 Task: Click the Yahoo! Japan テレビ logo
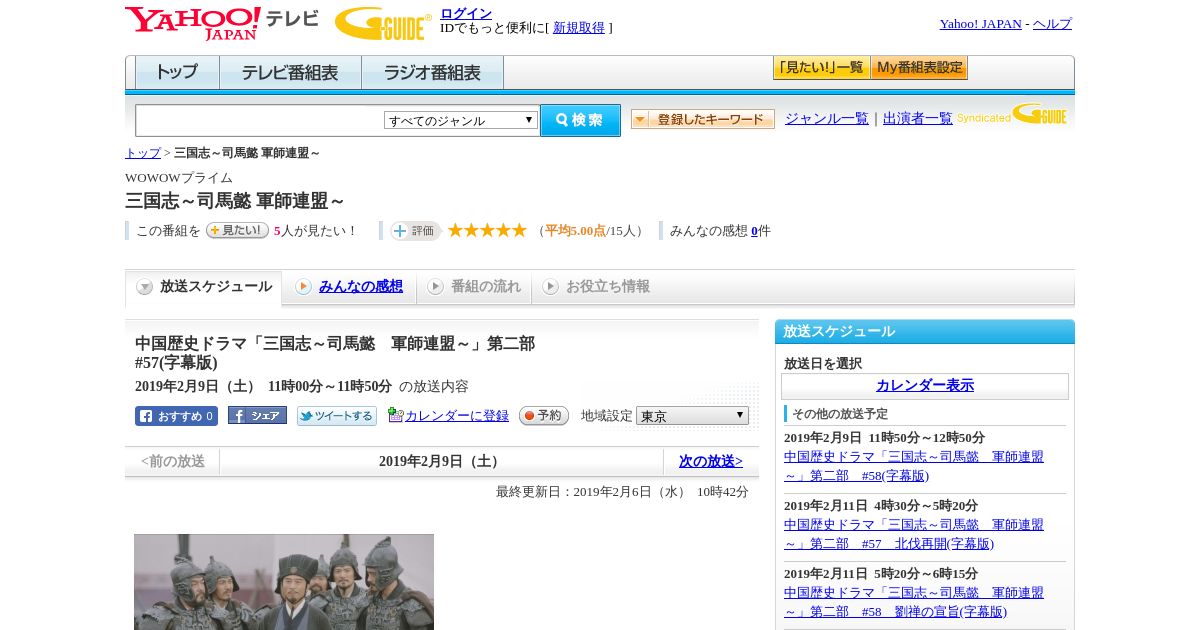point(221,23)
